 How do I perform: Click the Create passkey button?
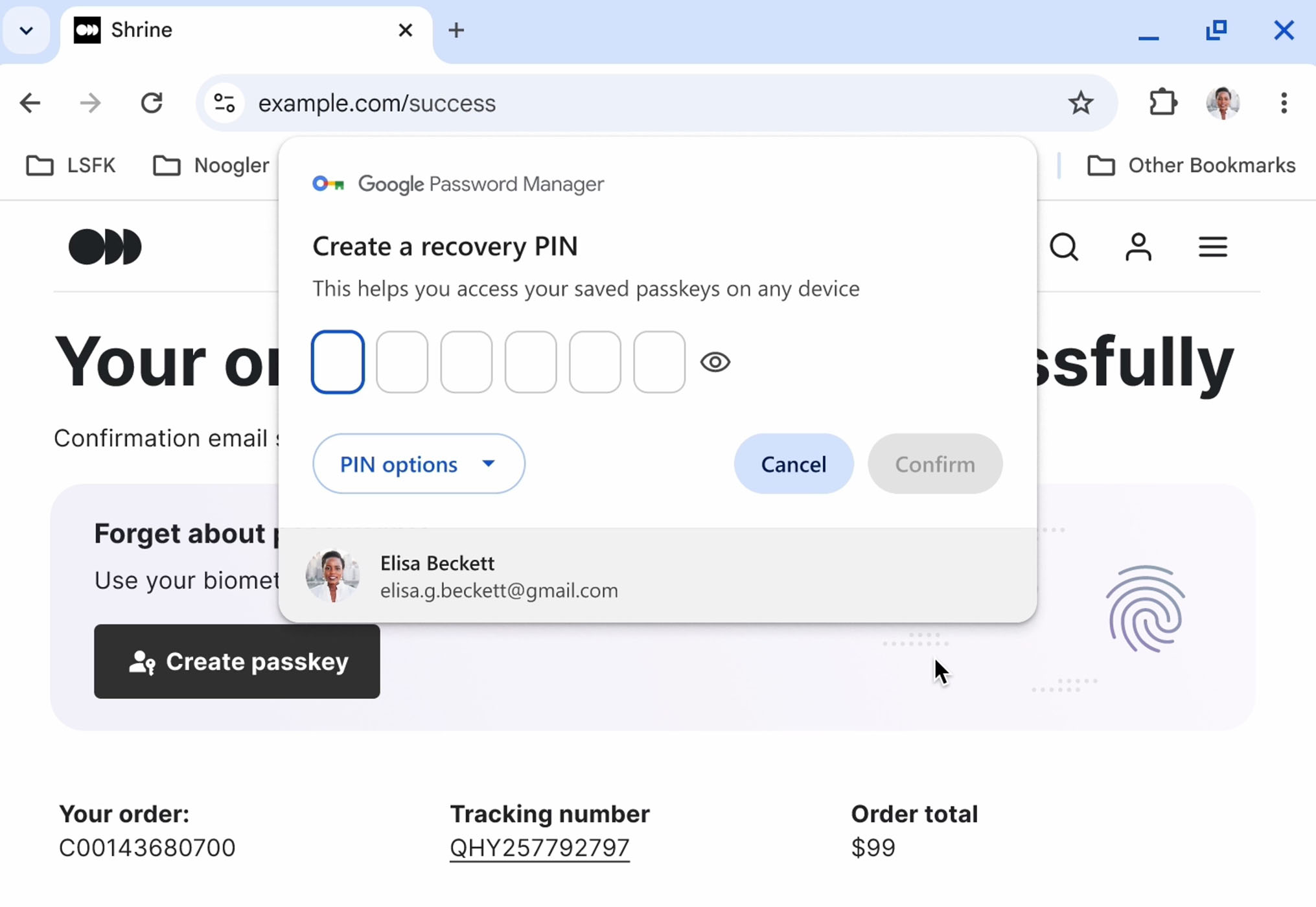click(x=237, y=661)
